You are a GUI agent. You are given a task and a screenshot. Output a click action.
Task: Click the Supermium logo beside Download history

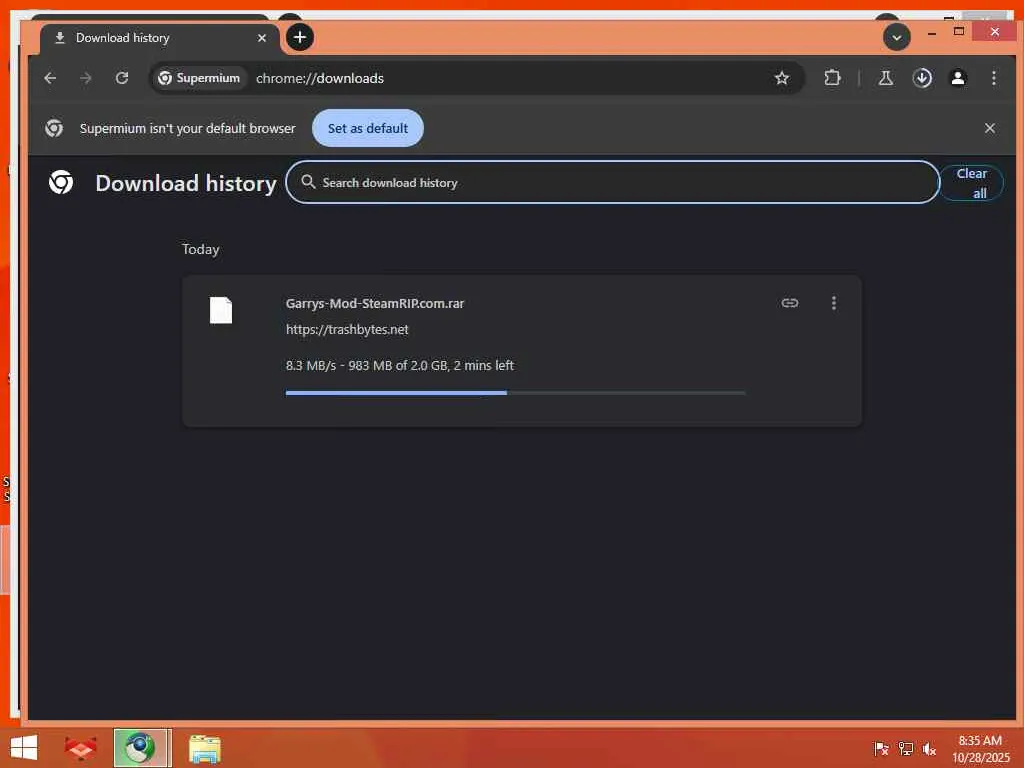click(61, 182)
